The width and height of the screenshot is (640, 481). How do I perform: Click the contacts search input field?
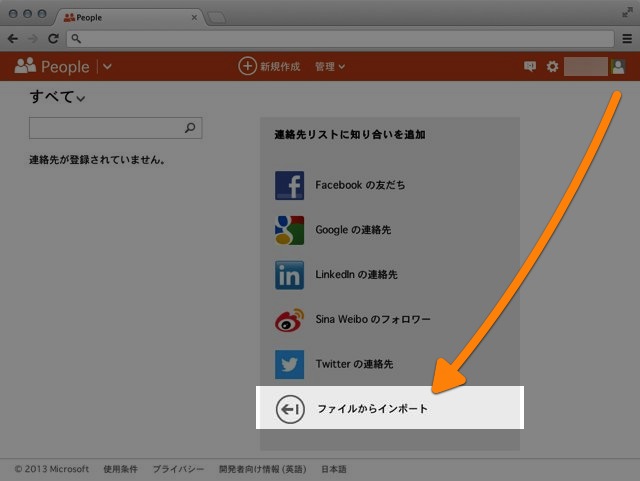116,128
